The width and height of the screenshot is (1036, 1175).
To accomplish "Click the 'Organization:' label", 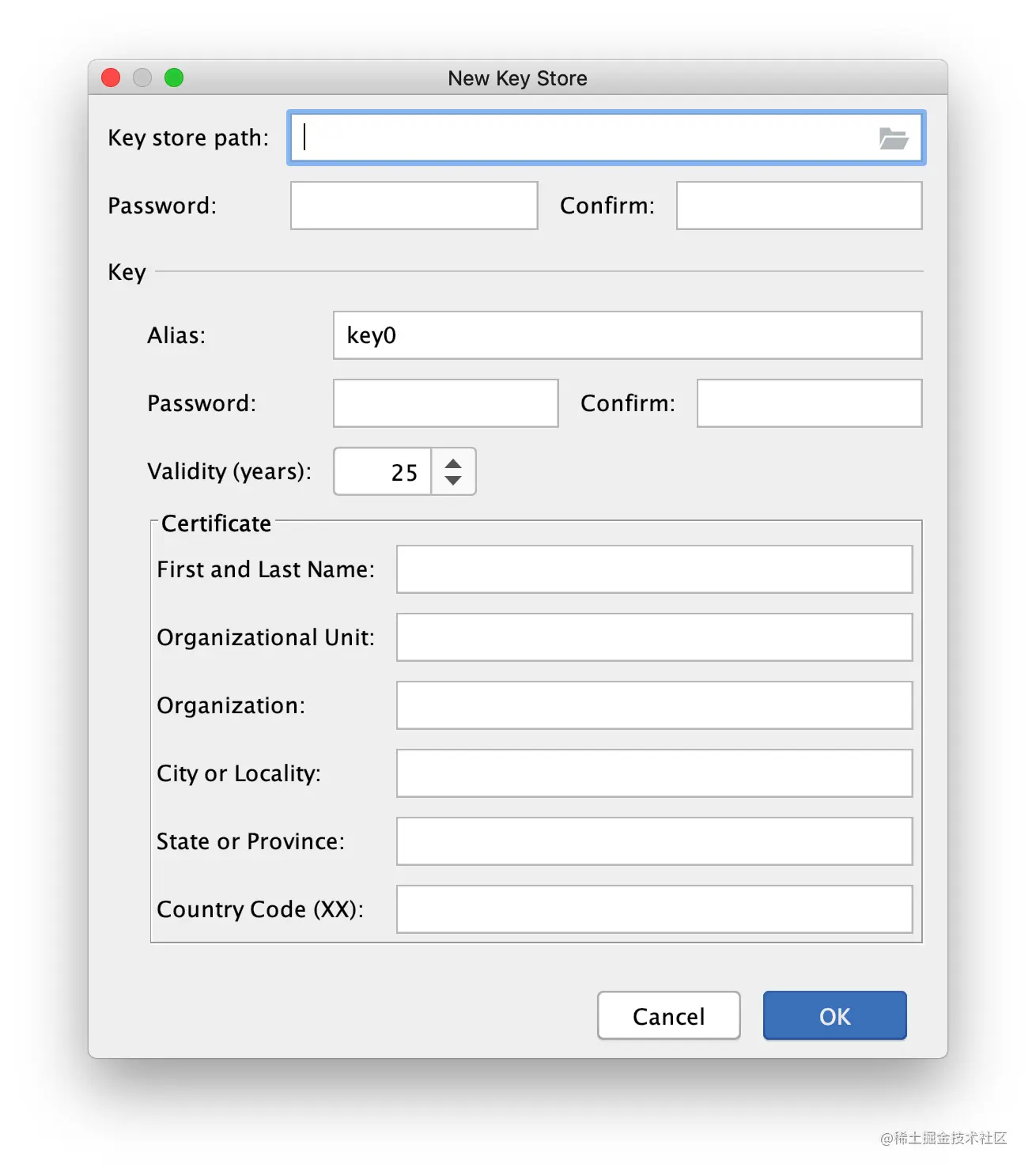I will pyautogui.click(x=231, y=706).
